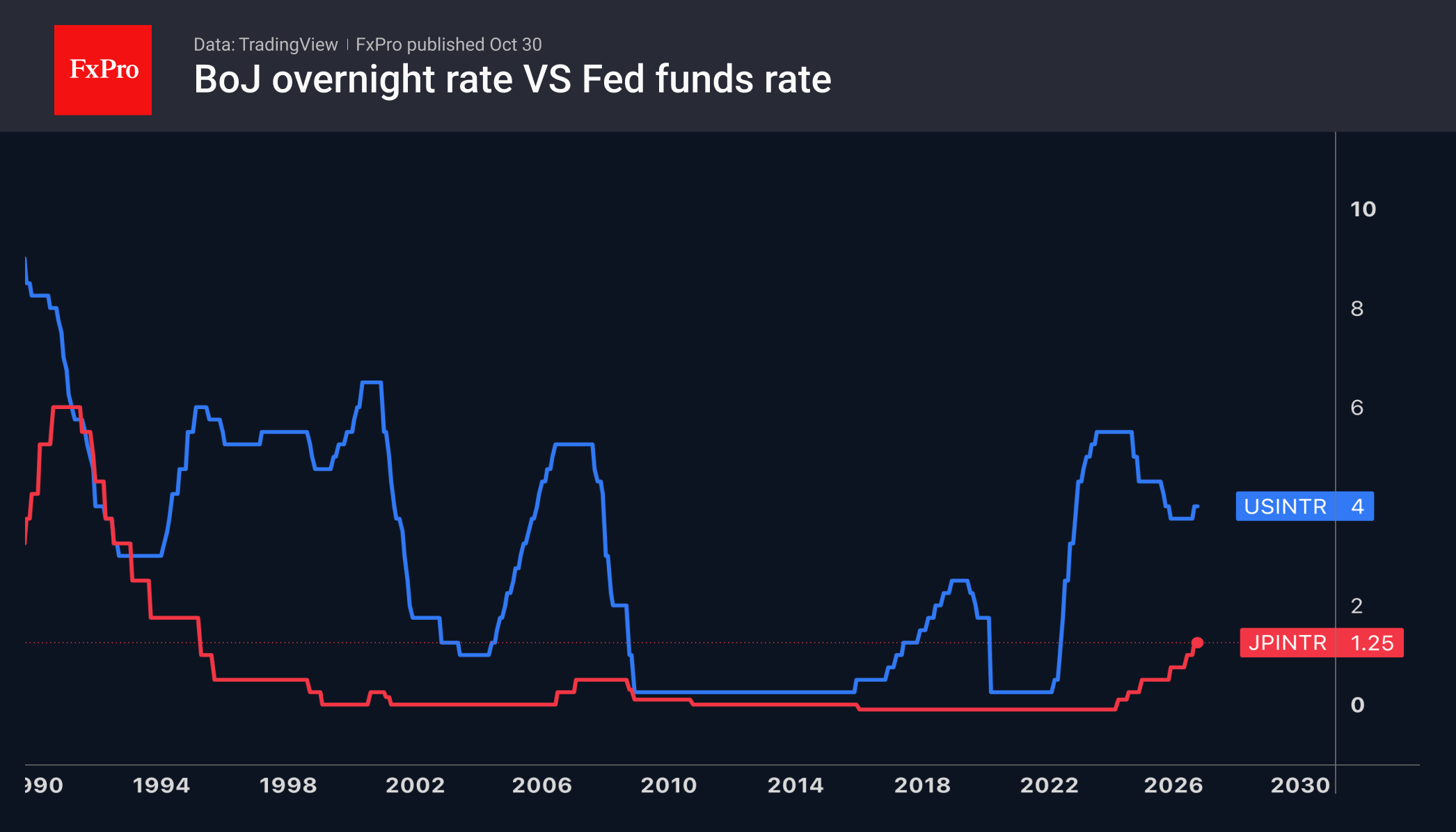Image resolution: width=1456 pixels, height=832 pixels.
Task: Click the Data: TradingView source text
Action: 265,45
